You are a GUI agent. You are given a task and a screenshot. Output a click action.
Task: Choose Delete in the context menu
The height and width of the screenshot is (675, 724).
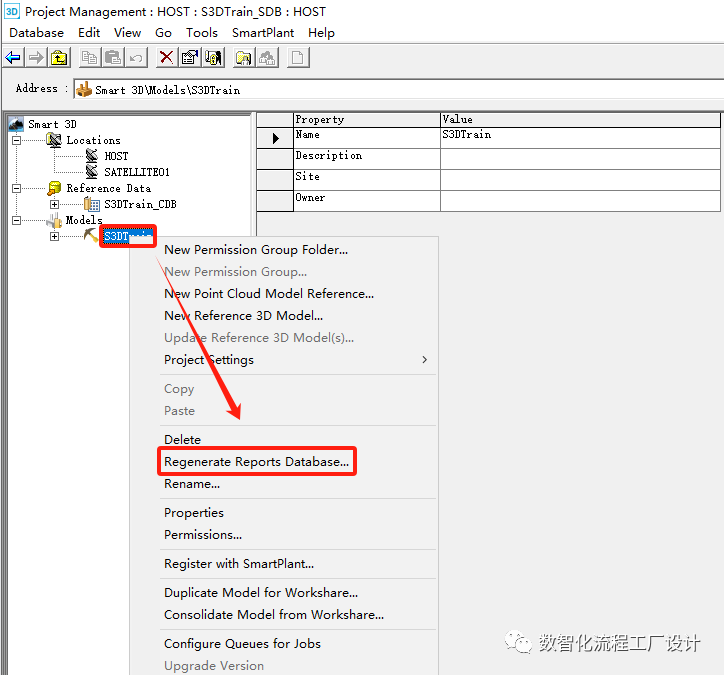coord(182,440)
